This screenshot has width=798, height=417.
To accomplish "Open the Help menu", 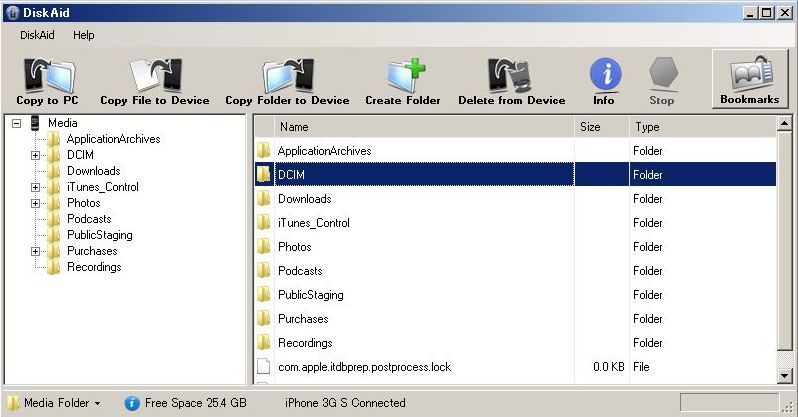I will coord(83,35).
